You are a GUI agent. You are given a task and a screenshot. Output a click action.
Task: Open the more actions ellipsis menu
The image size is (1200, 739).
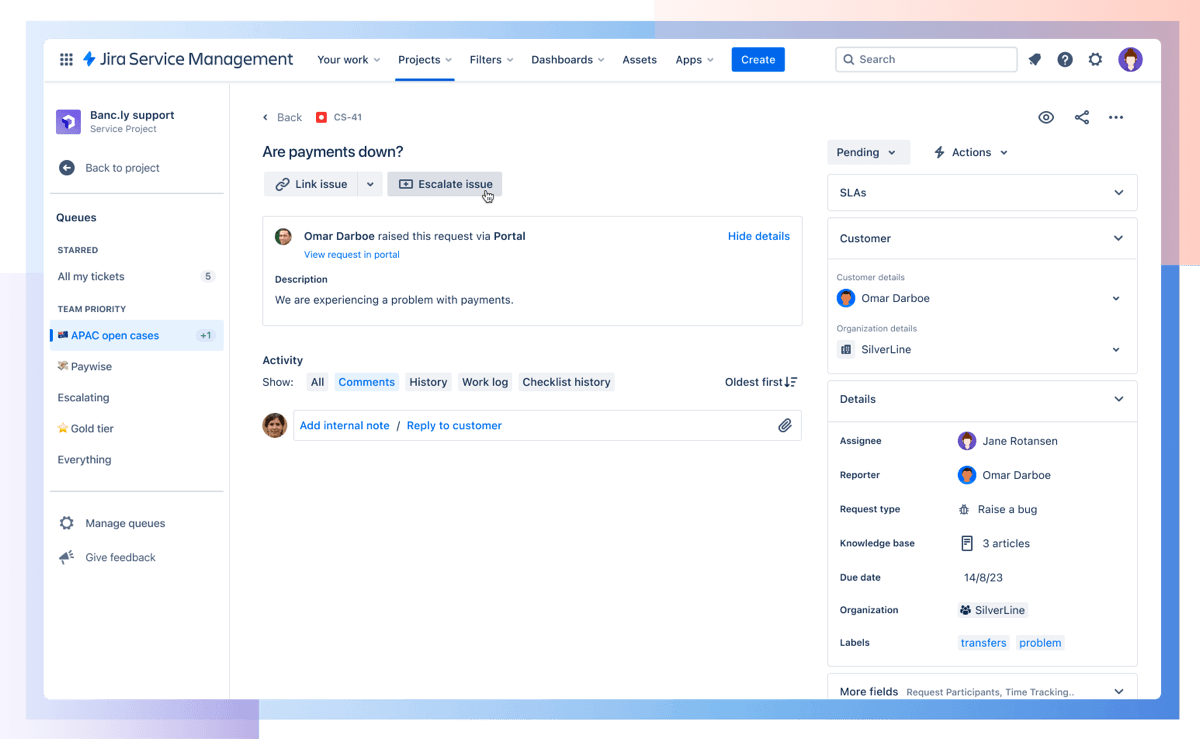pyautogui.click(x=1116, y=117)
